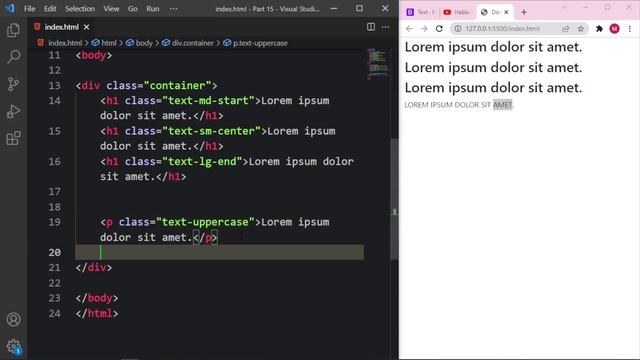640x360 pixels.
Task: Maximize the VS Code window
Action: pyautogui.click(x=359, y=9)
